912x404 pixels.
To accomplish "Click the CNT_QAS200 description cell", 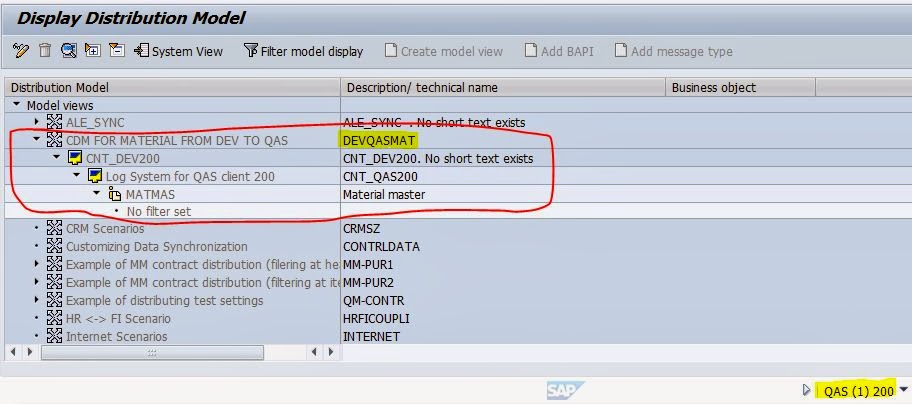I will 380,176.
